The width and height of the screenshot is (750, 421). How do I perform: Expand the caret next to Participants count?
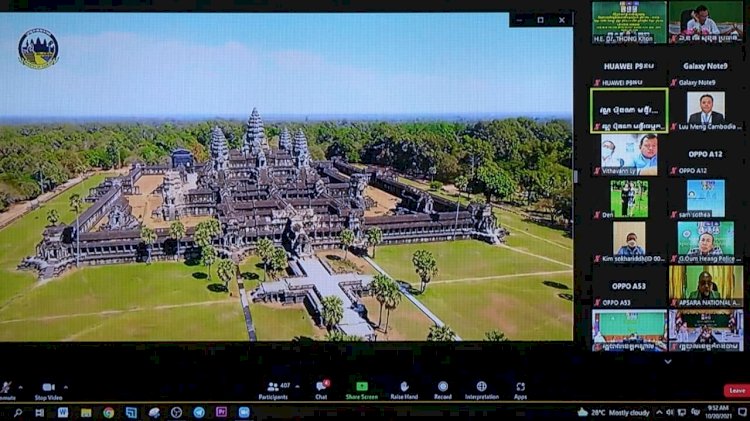[x=298, y=387]
